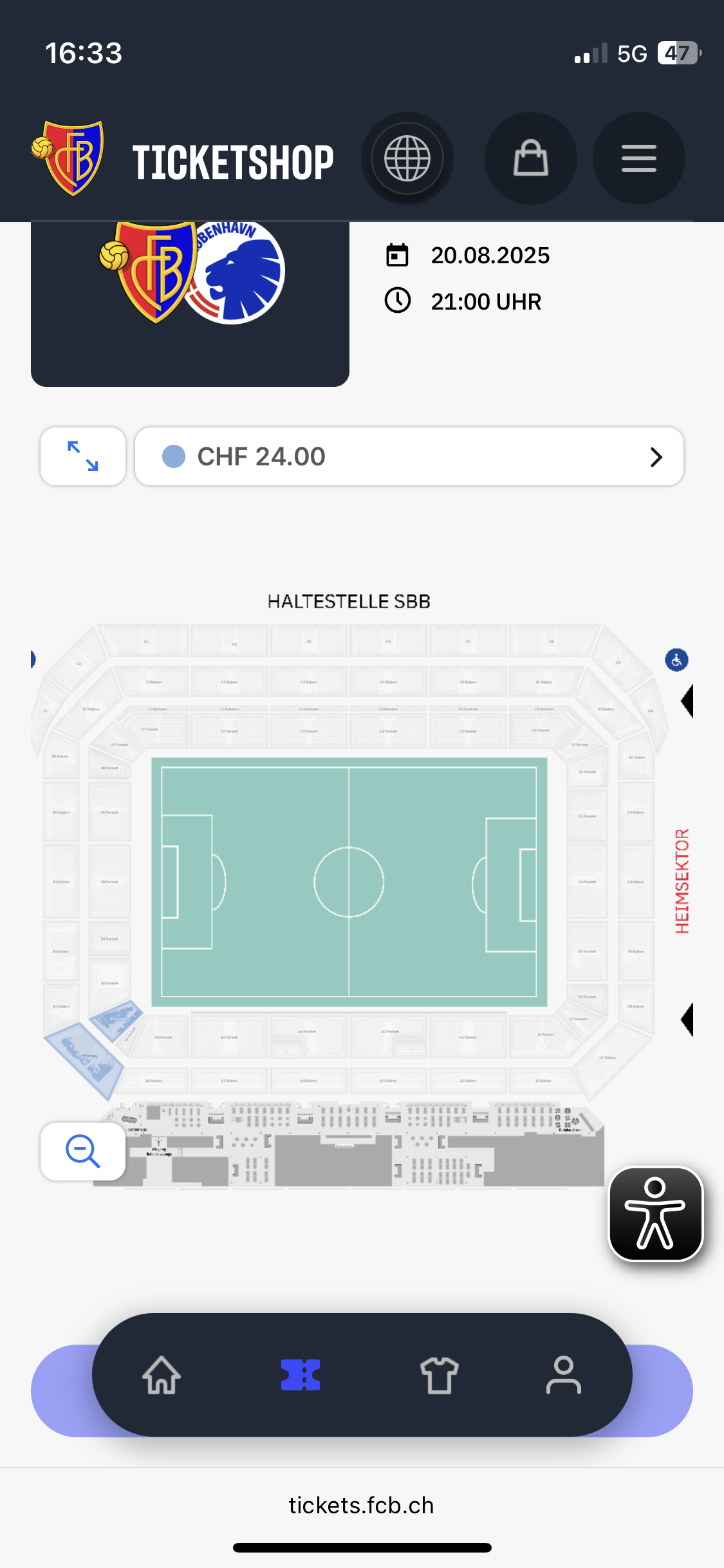Open the hamburger menu
This screenshot has height=1568, width=724.
tap(638, 158)
